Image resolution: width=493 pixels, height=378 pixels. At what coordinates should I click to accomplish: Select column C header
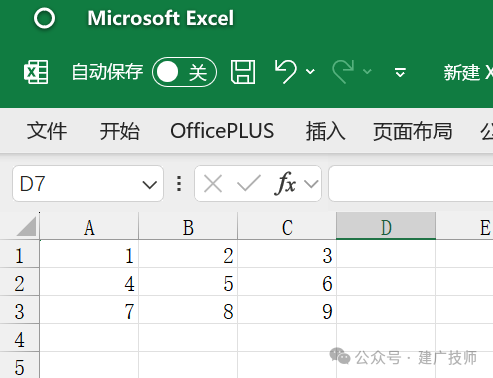[x=287, y=226]
